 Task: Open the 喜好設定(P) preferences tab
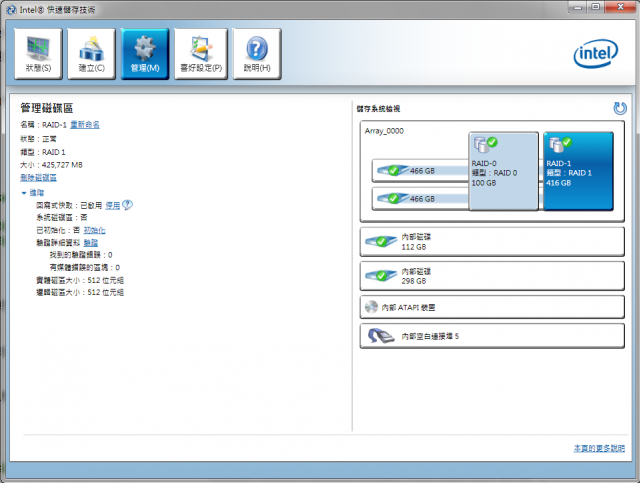[201, 53]
